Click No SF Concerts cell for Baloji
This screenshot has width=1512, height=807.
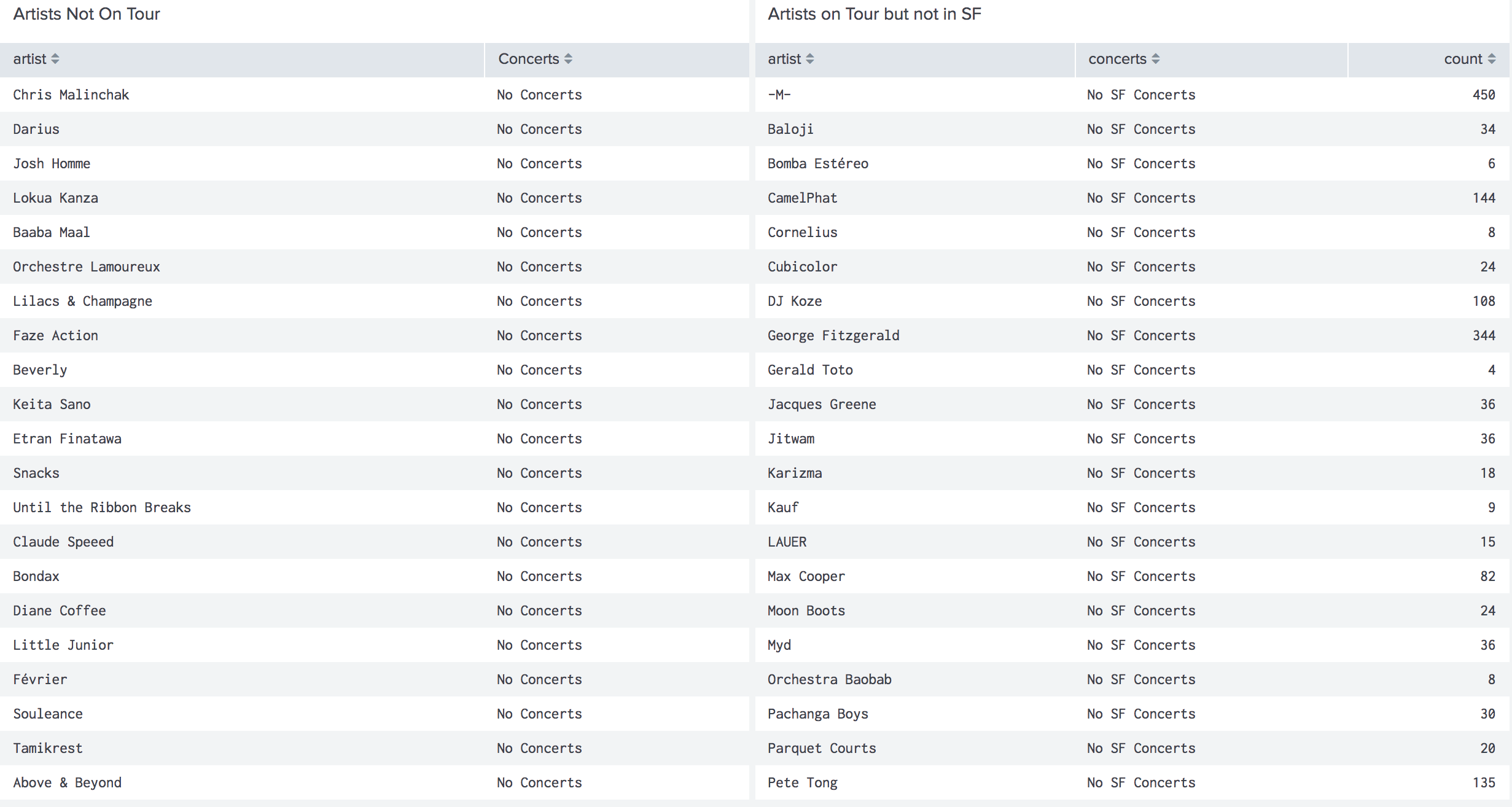[x=1141, y=129]
